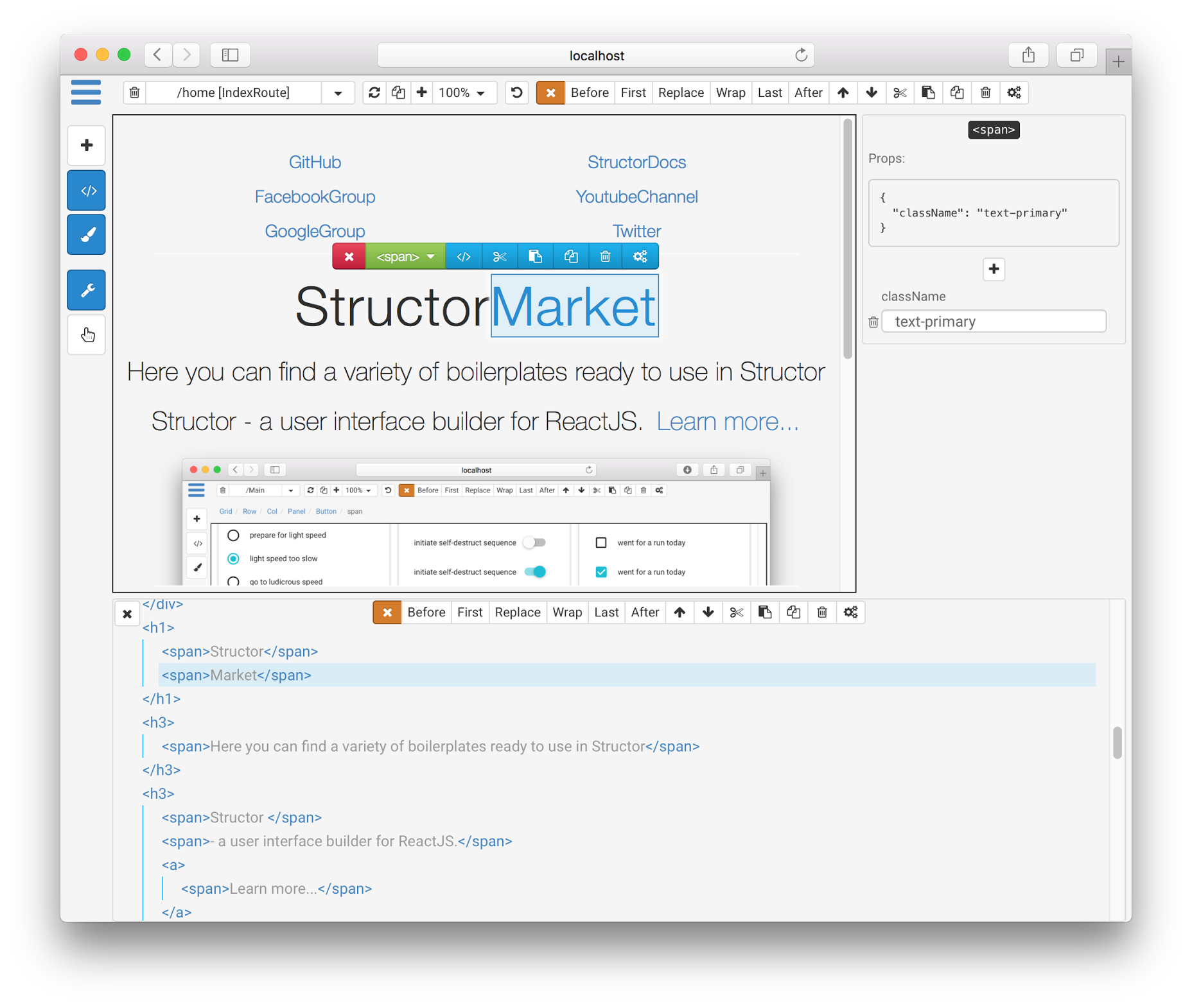This screenshot has height=1008, width=1192.
Task: Click Last in the top toolbar
Action: pyautogui.click(x=769, y=92)
